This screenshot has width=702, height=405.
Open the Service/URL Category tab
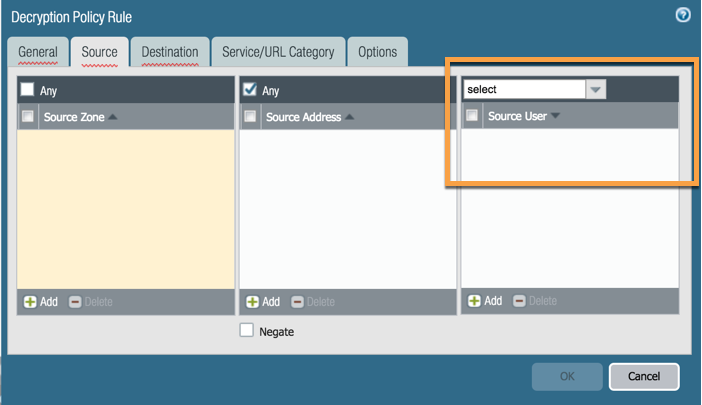click(x=278, y=52)
